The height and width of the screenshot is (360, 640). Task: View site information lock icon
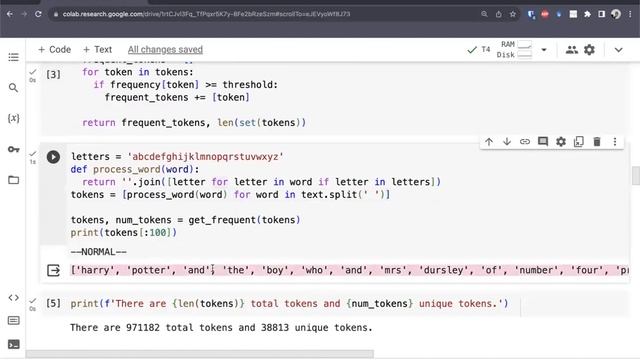[x=56, y=14]
